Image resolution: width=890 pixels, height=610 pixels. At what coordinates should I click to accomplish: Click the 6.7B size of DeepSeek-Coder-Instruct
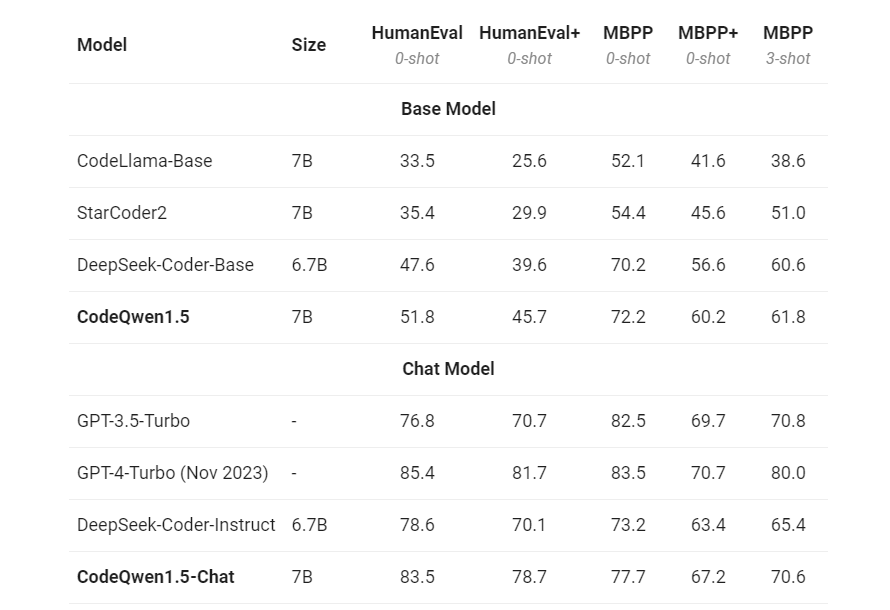[309, 525]
